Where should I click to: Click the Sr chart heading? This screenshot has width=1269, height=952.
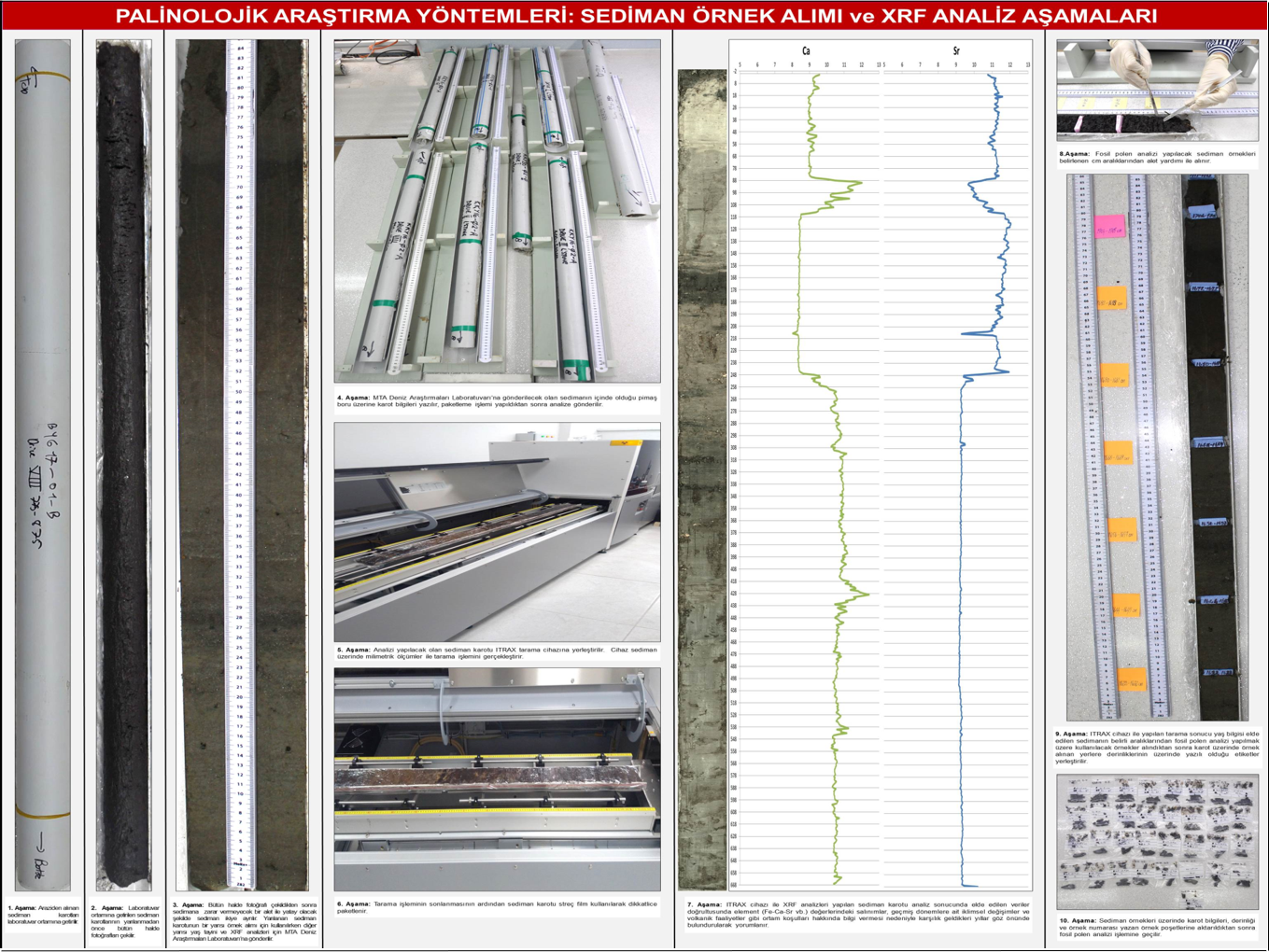coord(955,51)
